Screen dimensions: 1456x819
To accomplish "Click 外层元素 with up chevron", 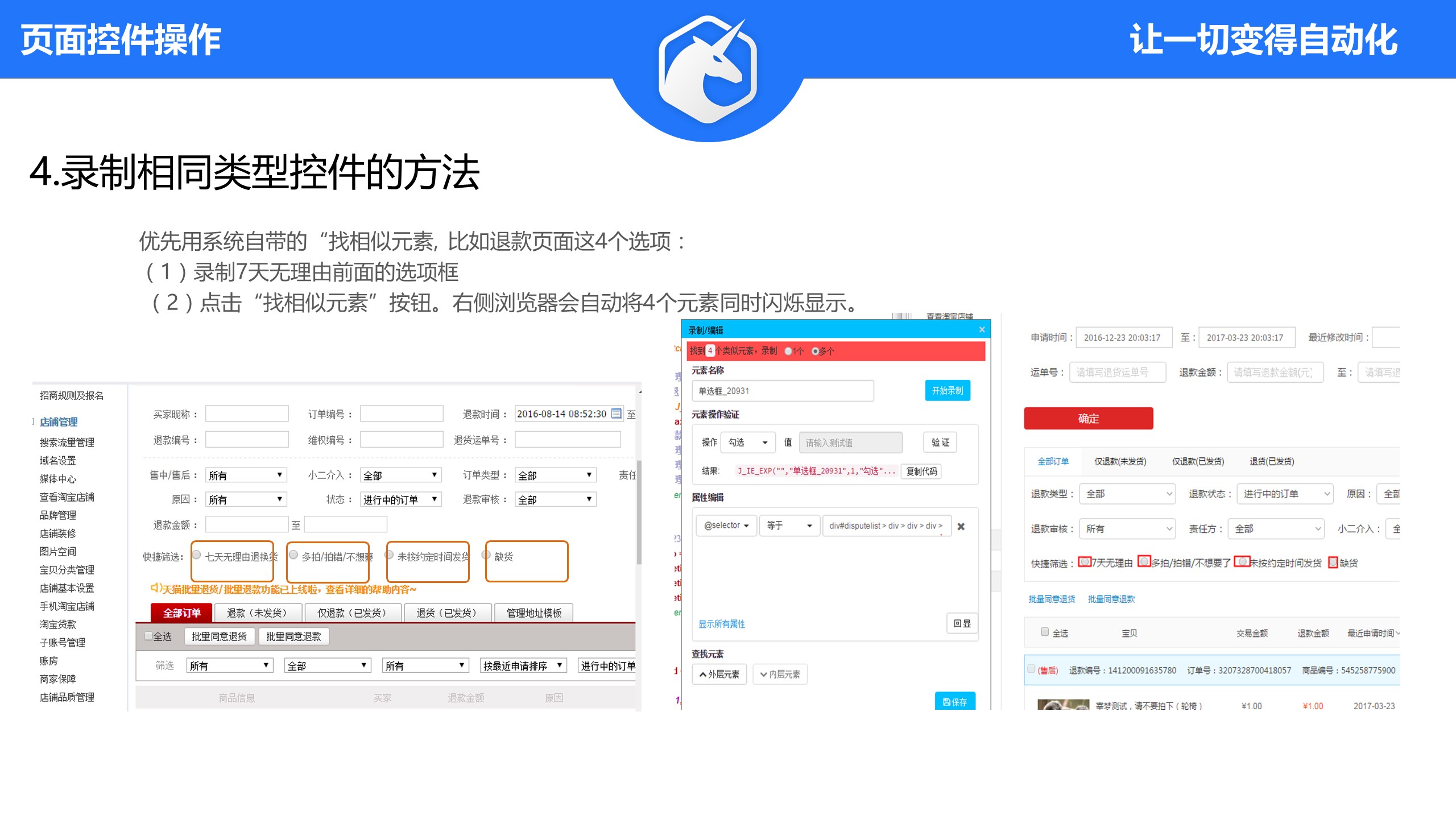I will point(719,674).
